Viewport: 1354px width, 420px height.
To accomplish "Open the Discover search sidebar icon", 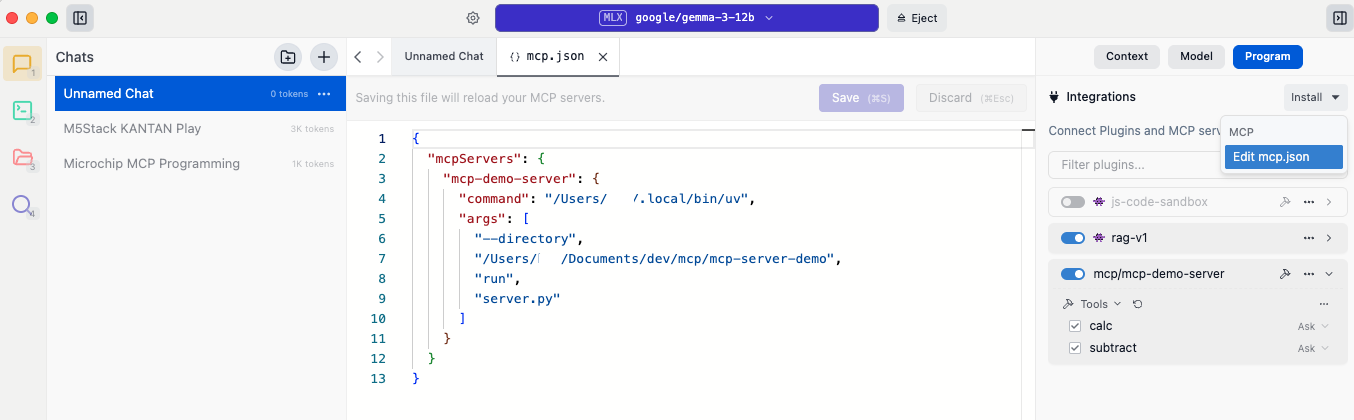I will (x=22, y=205).
